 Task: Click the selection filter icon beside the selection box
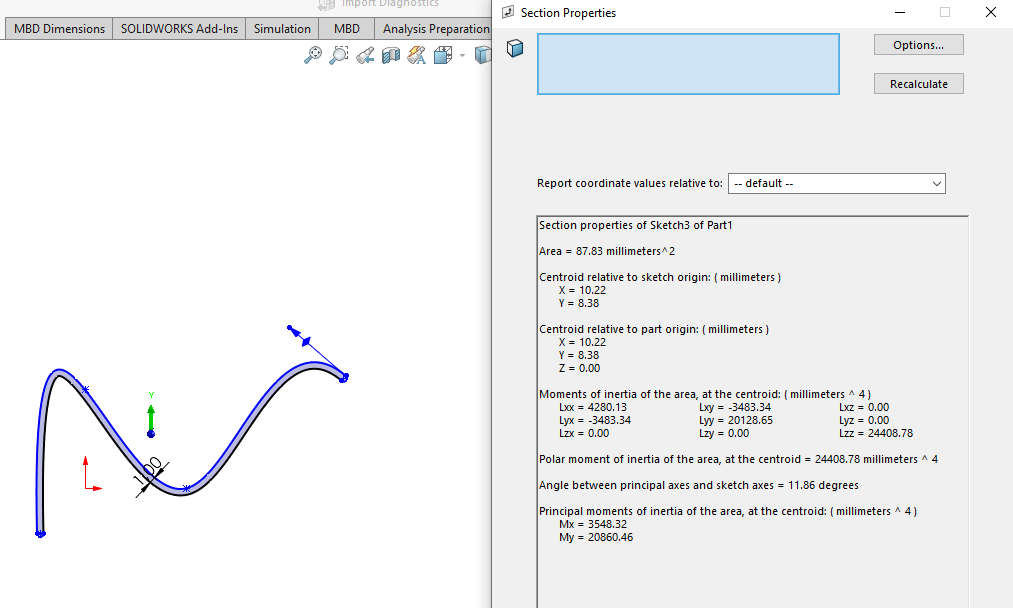(515, 48)
